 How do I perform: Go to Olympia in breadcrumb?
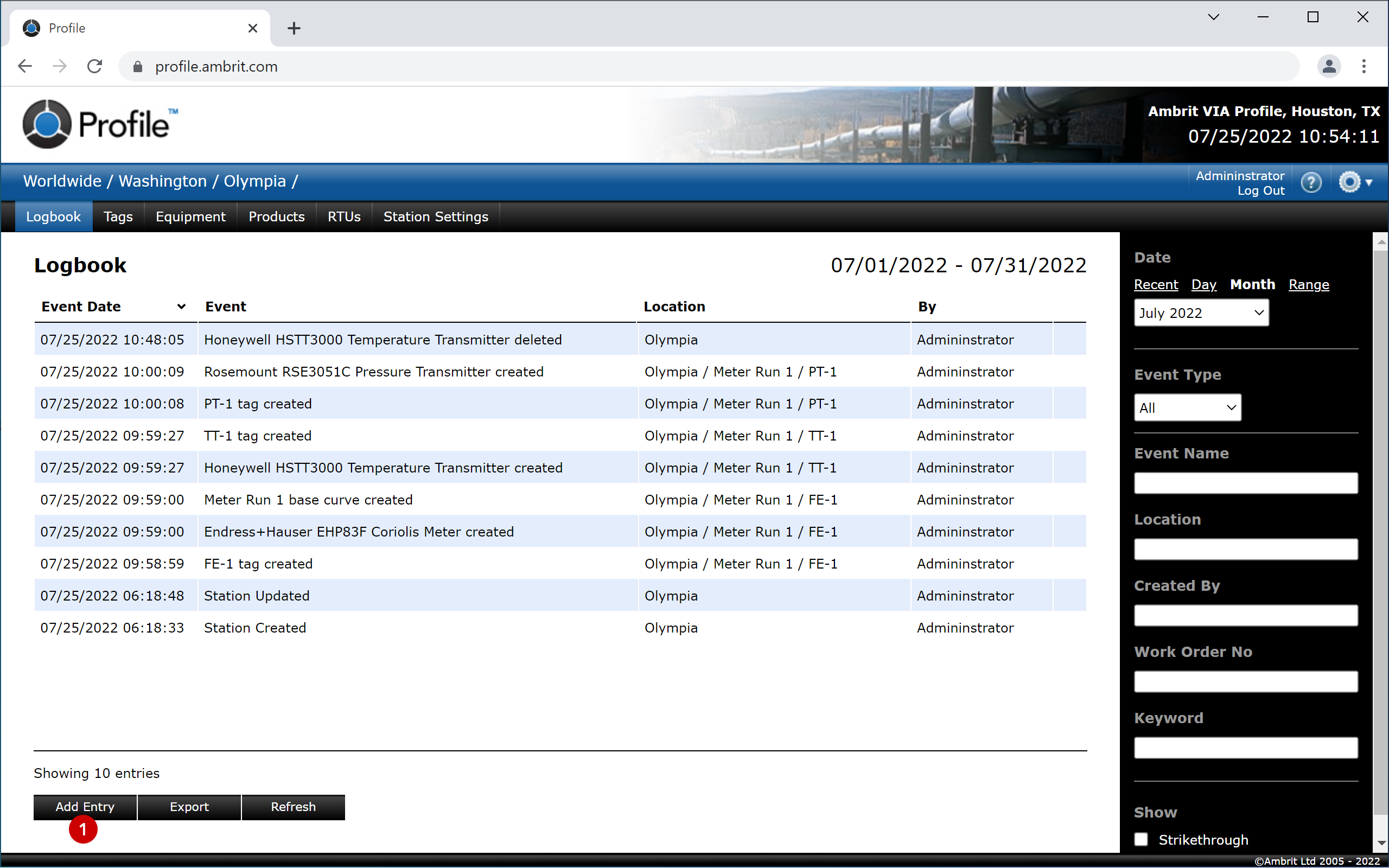click(255, 181)
